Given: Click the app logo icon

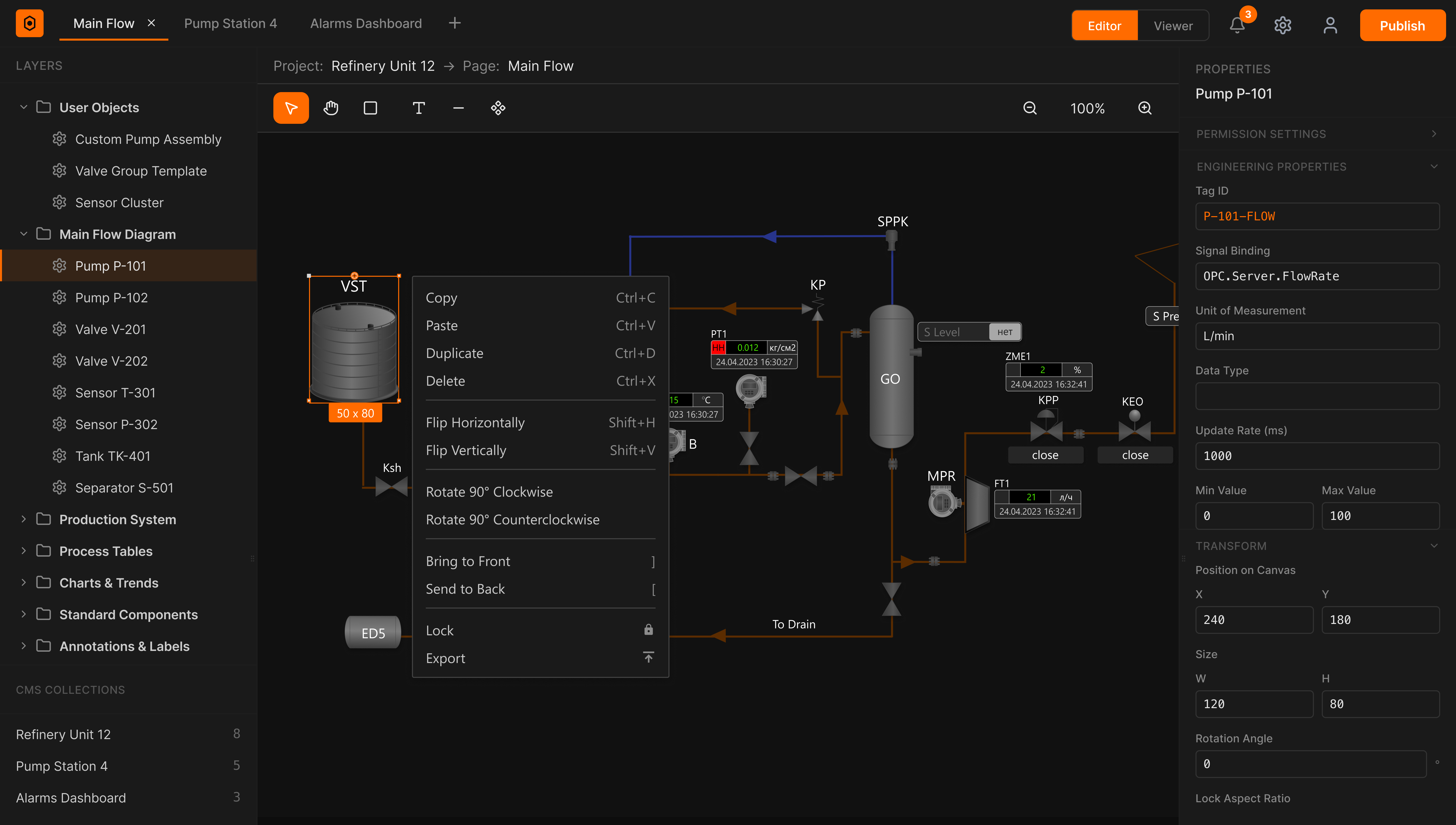Looking at the screenshot, I should 29,23.
